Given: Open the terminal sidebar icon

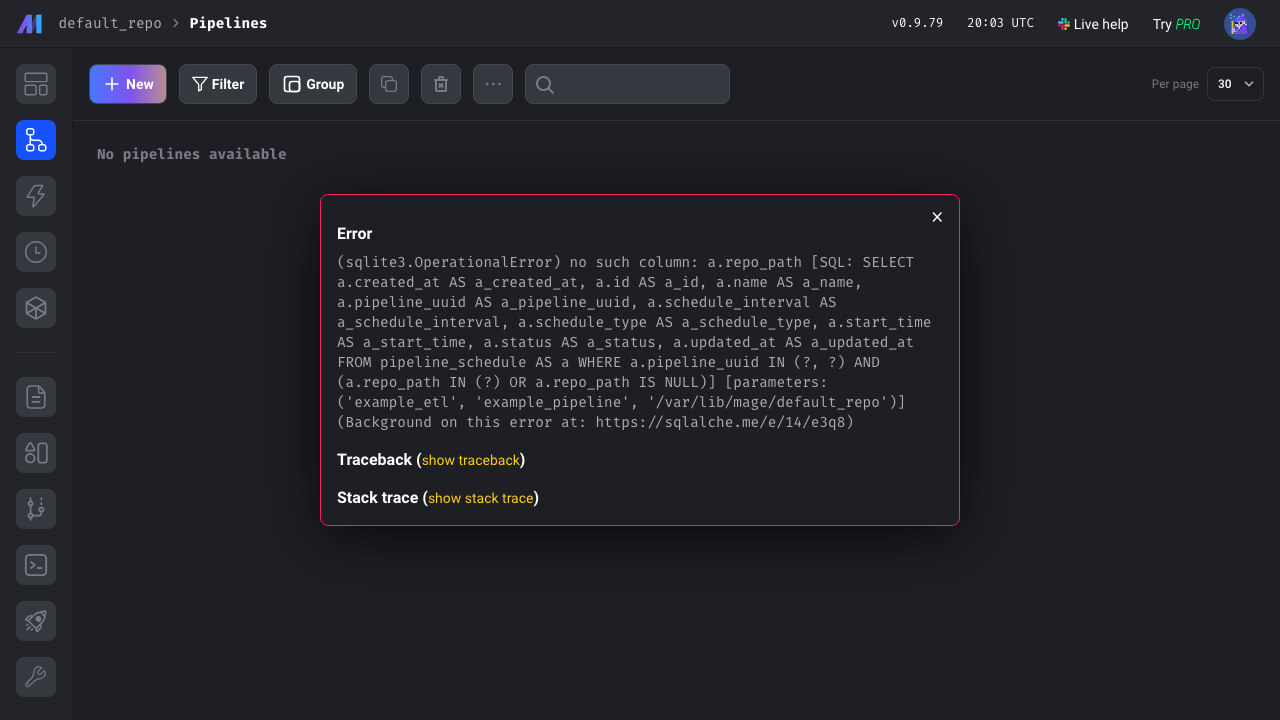Looking at the screenshot, I should [36, 565].
